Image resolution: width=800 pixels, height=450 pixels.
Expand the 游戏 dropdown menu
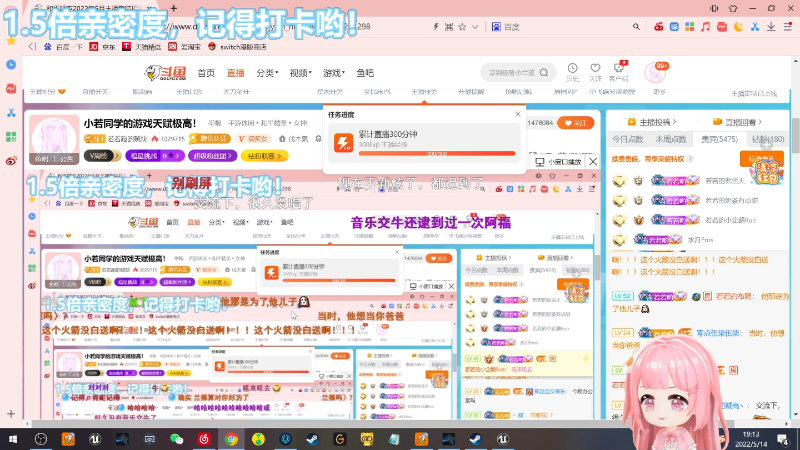(334, 73)
